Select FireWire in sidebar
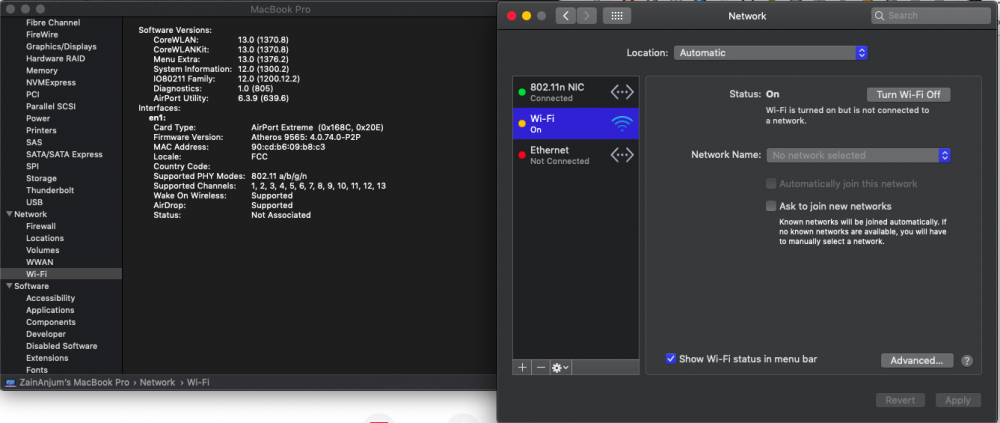This screenshot has height=423, width=1000. coord(41,34)
